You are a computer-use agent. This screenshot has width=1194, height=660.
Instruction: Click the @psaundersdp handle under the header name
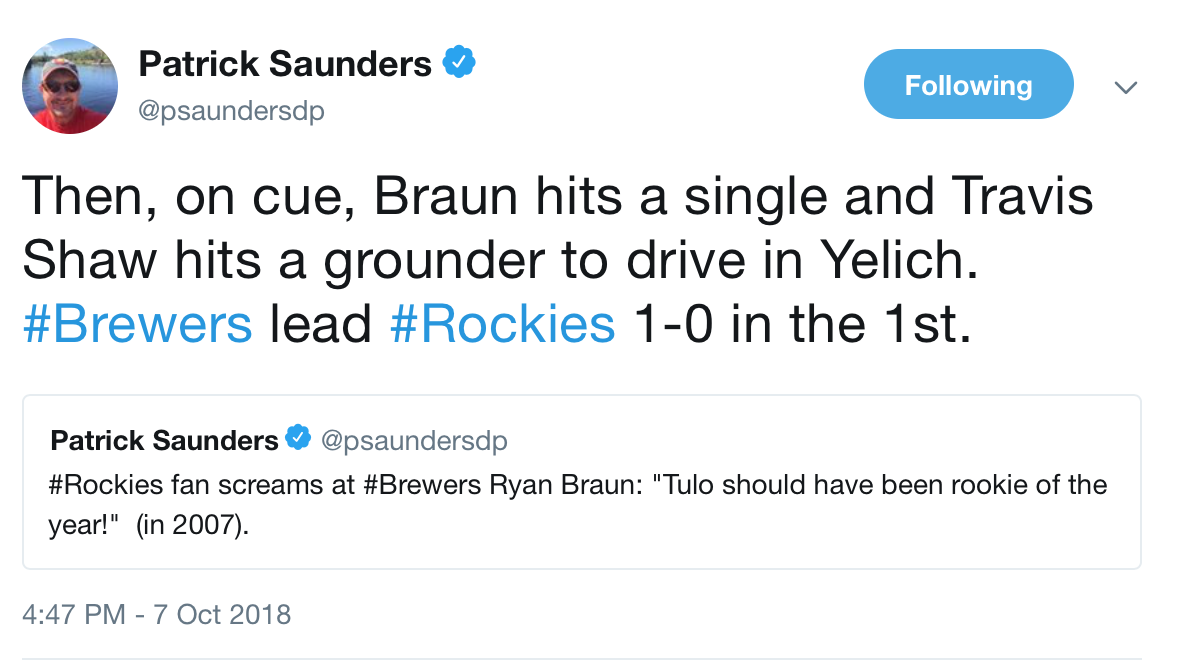click(231, 111)
